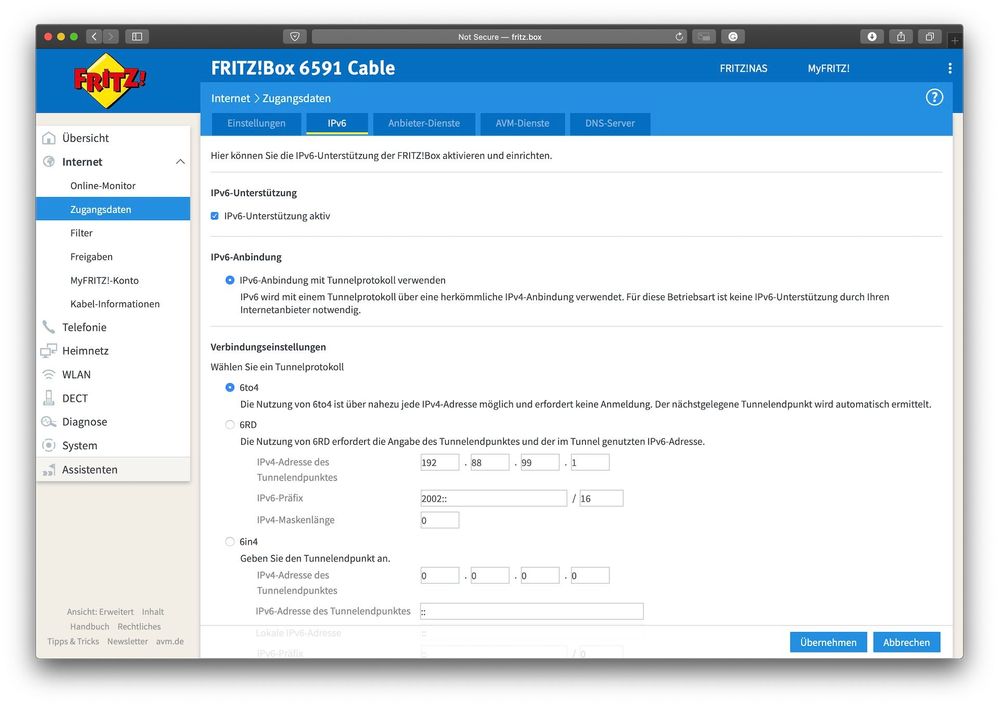The width and height of the screenshot is (999, 706).
Task: Click the Assistenten icon
Action: tap(48, 470)
